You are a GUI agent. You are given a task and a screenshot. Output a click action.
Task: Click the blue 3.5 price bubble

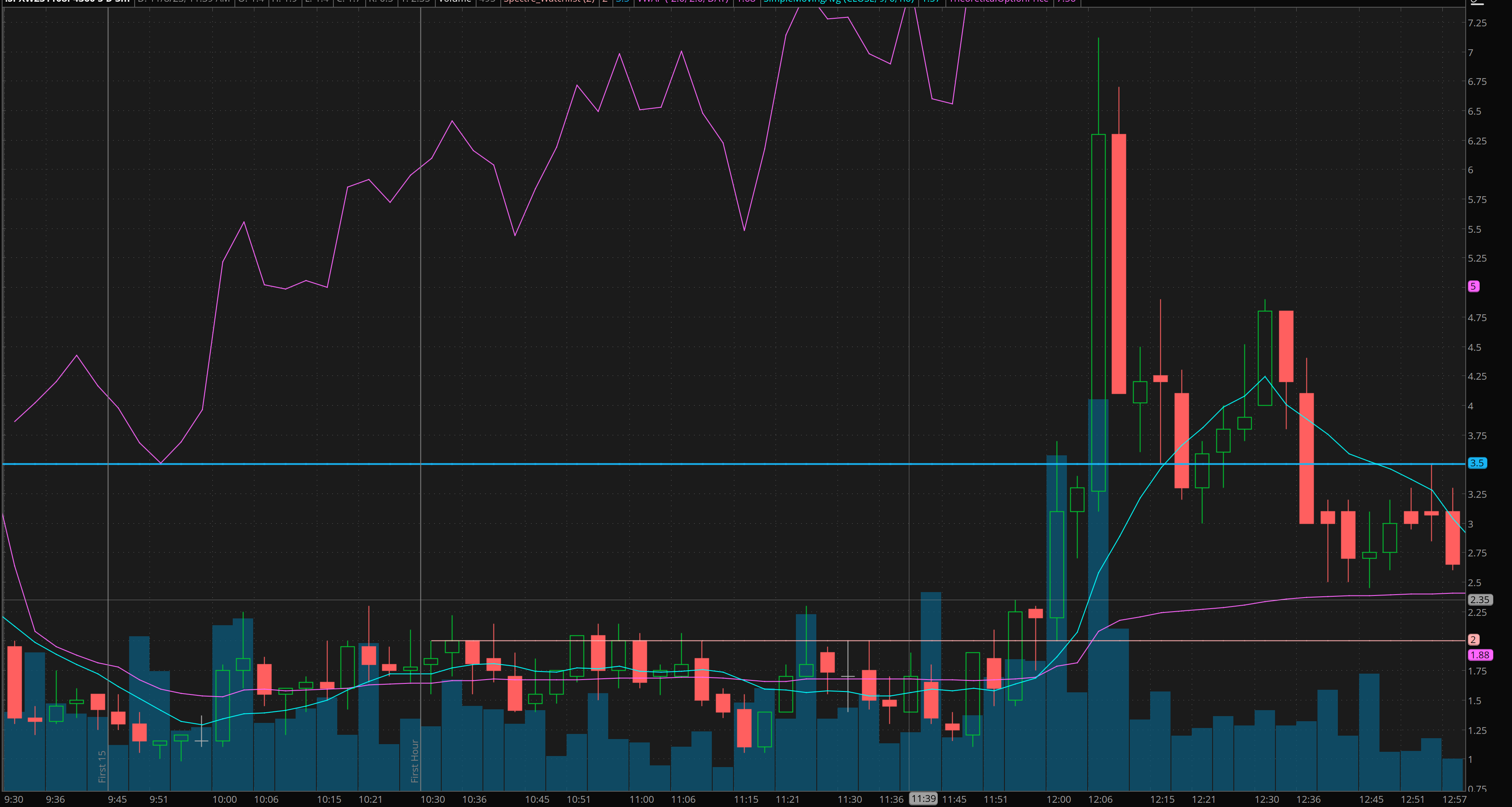(1476, 463)
